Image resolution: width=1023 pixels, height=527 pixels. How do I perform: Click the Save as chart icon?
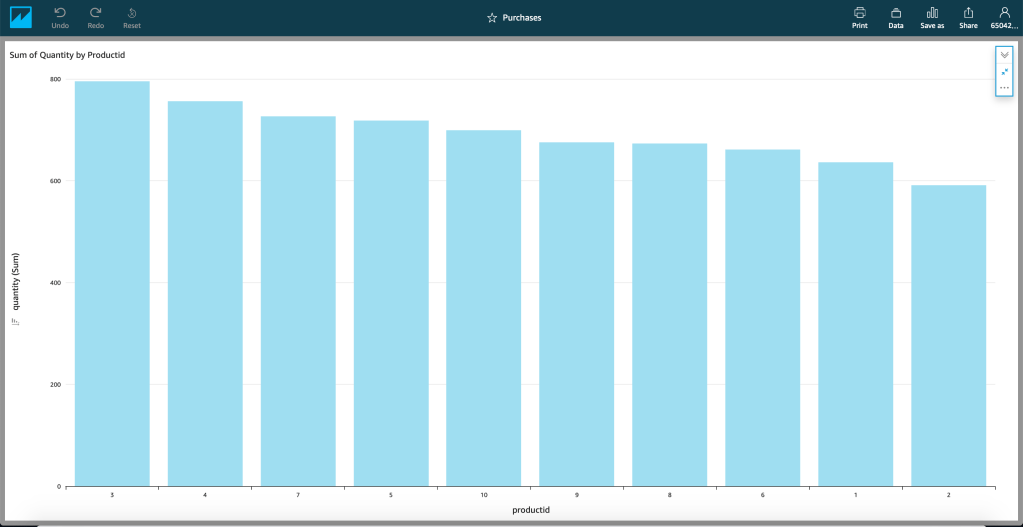[x=932, y=13]
